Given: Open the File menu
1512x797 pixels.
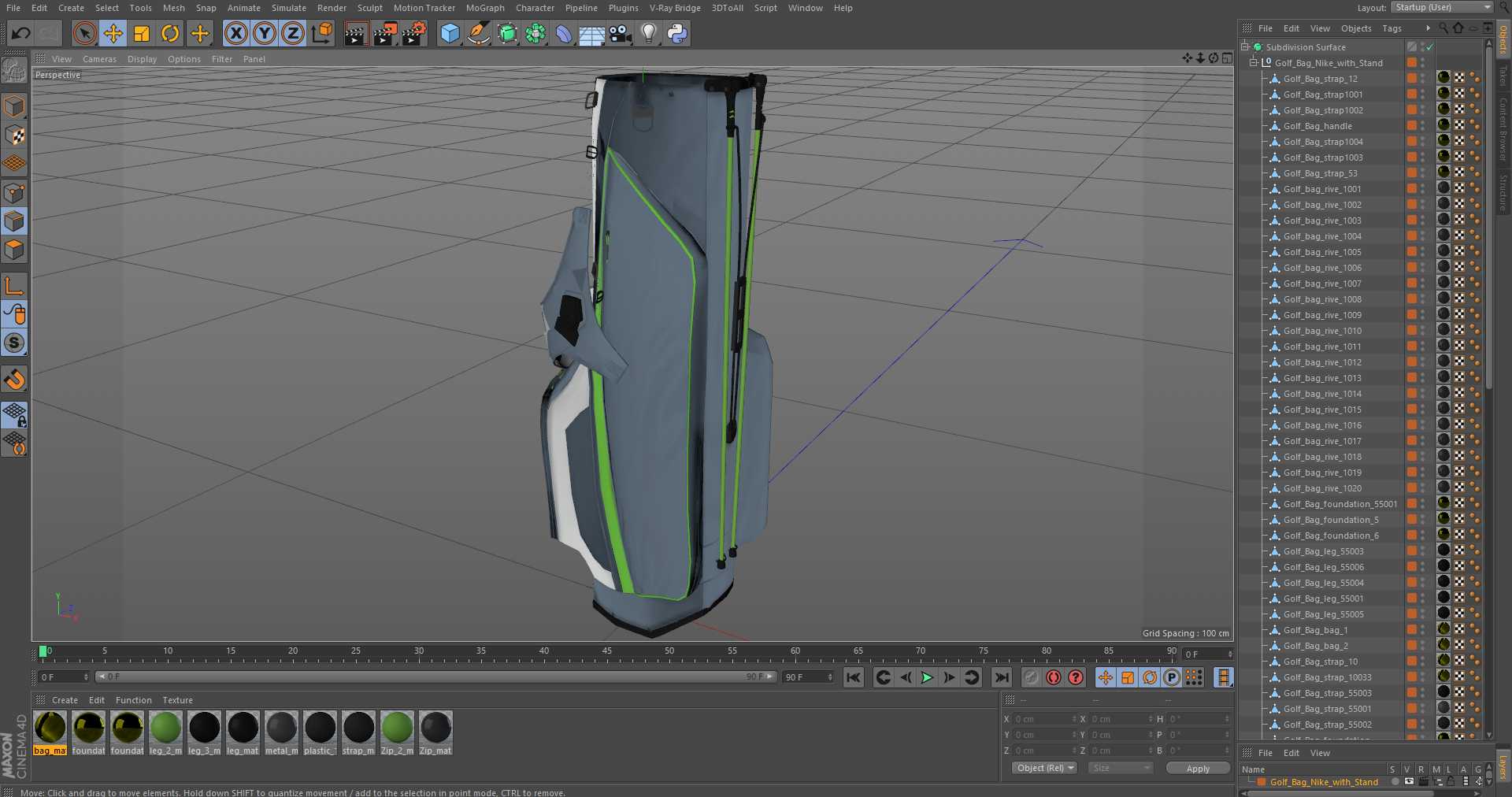Looking at the screenshot, I should coord(13,8).
